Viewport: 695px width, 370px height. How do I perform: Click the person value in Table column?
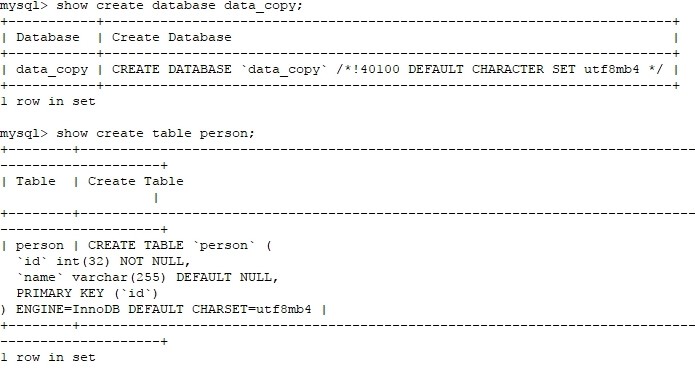[40, 246]
